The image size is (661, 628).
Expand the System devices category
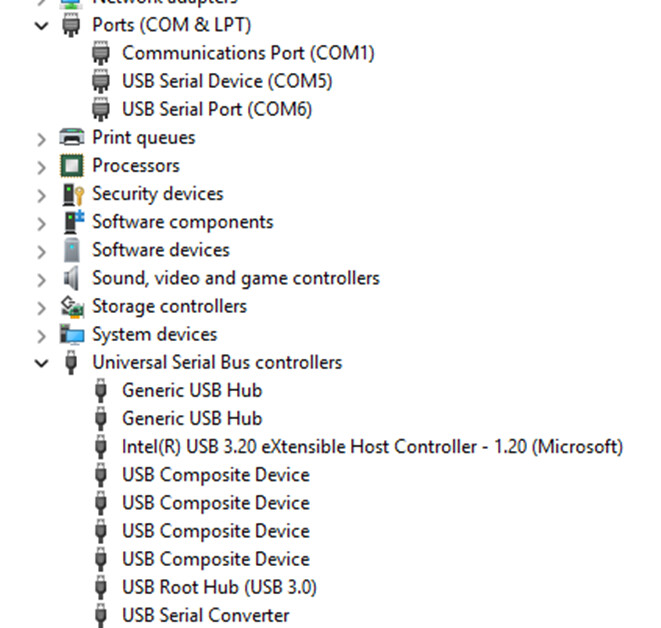41,334
